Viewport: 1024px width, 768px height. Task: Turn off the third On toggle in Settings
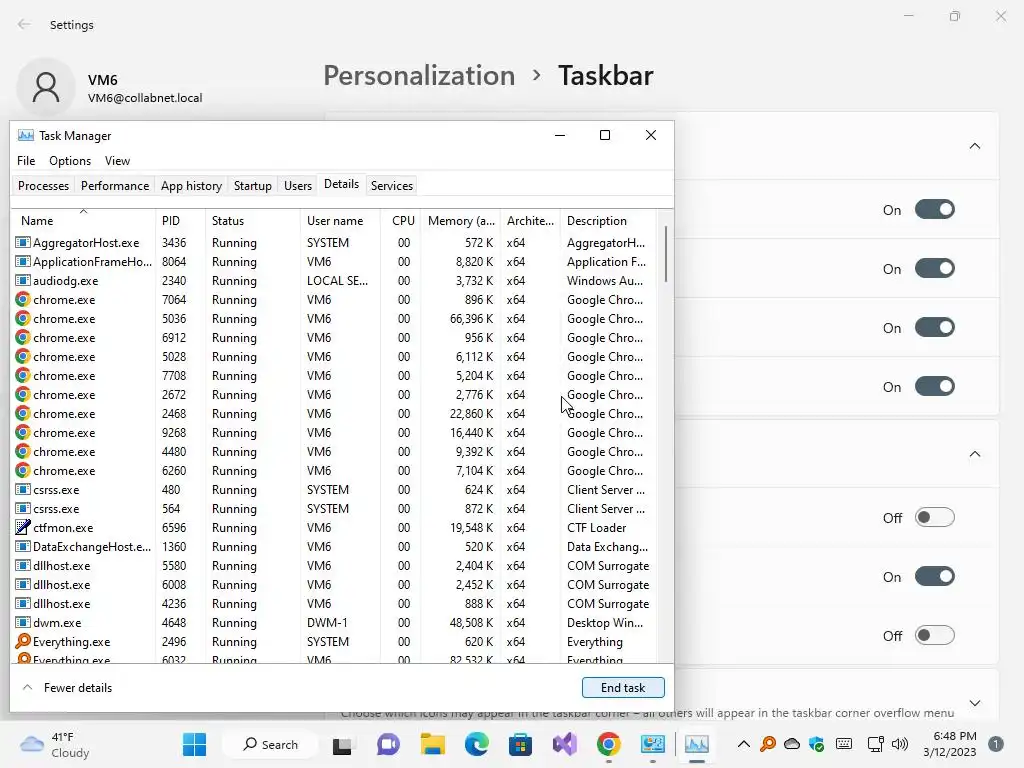pos(935,327)
